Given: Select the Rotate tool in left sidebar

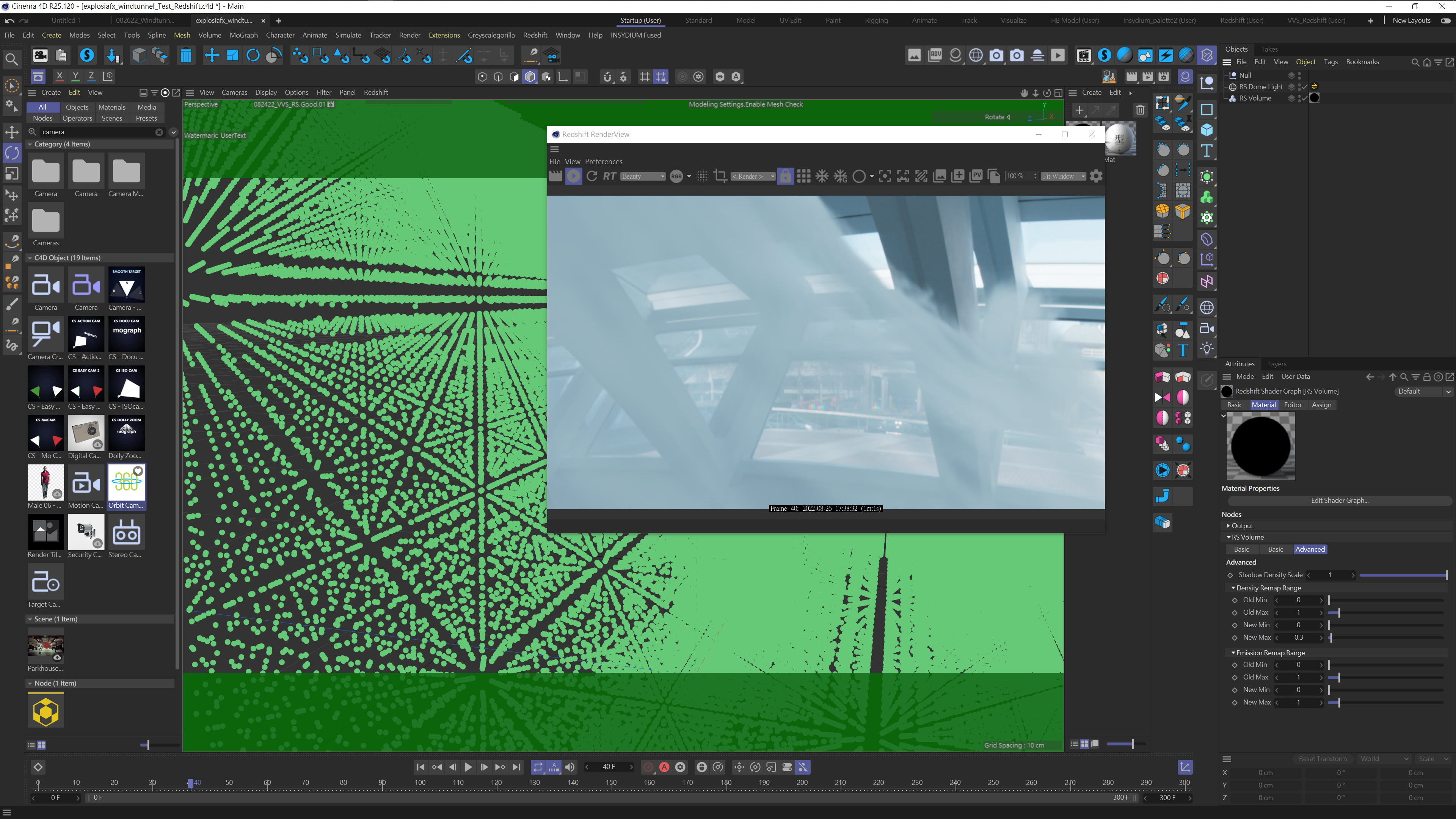Looking at the screenshot, I should [x=12, y=152].
